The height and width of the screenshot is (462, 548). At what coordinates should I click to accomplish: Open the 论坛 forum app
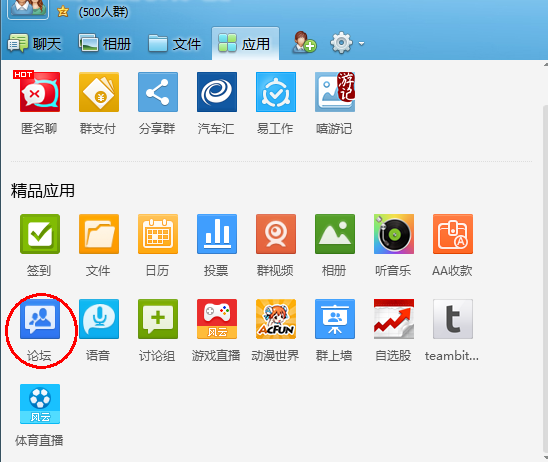39,319
